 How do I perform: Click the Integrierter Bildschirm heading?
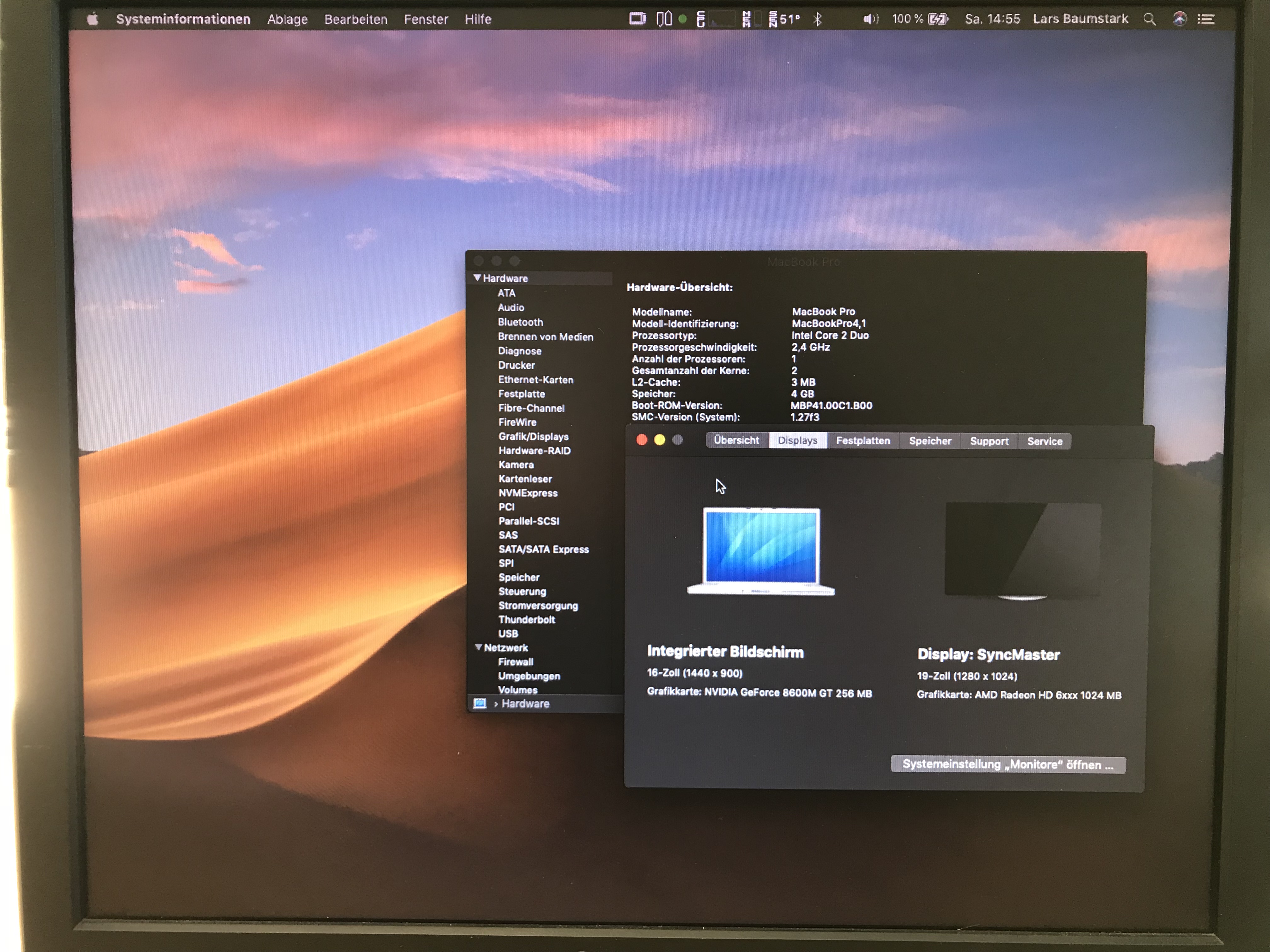pyautogui.click(x=725, y=652)
